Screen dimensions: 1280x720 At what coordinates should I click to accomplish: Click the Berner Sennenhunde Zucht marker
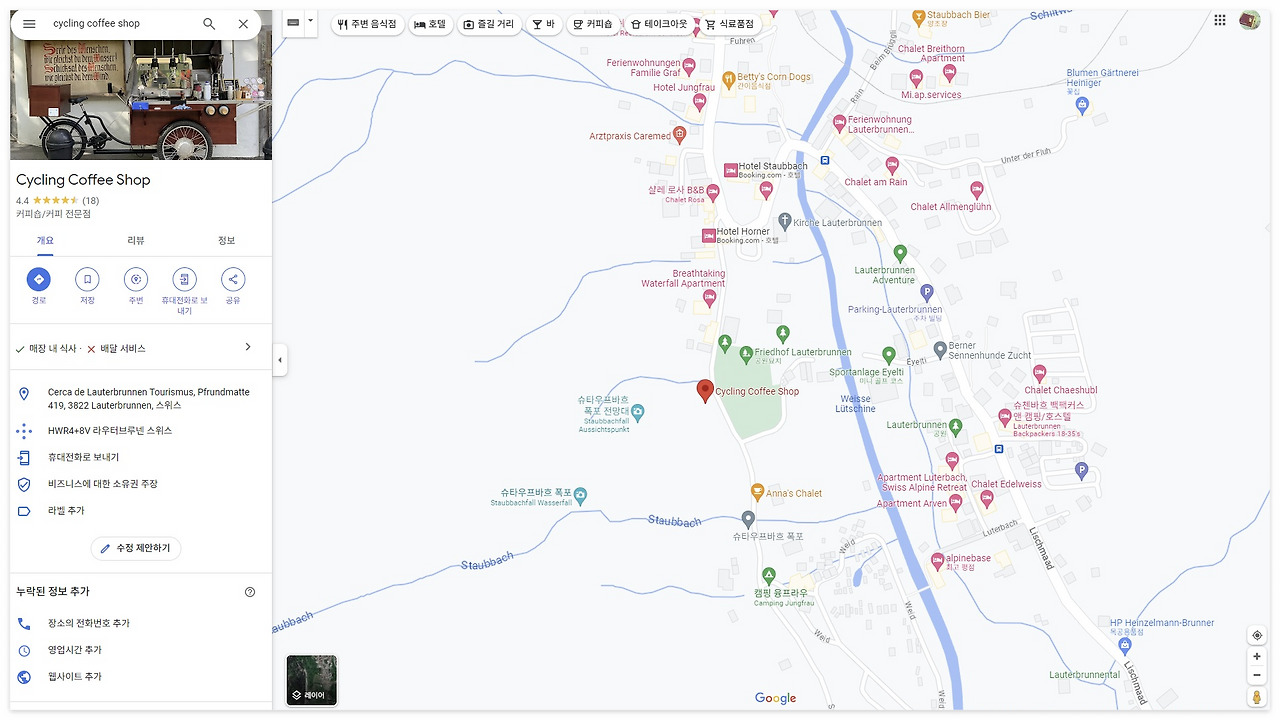940,349
